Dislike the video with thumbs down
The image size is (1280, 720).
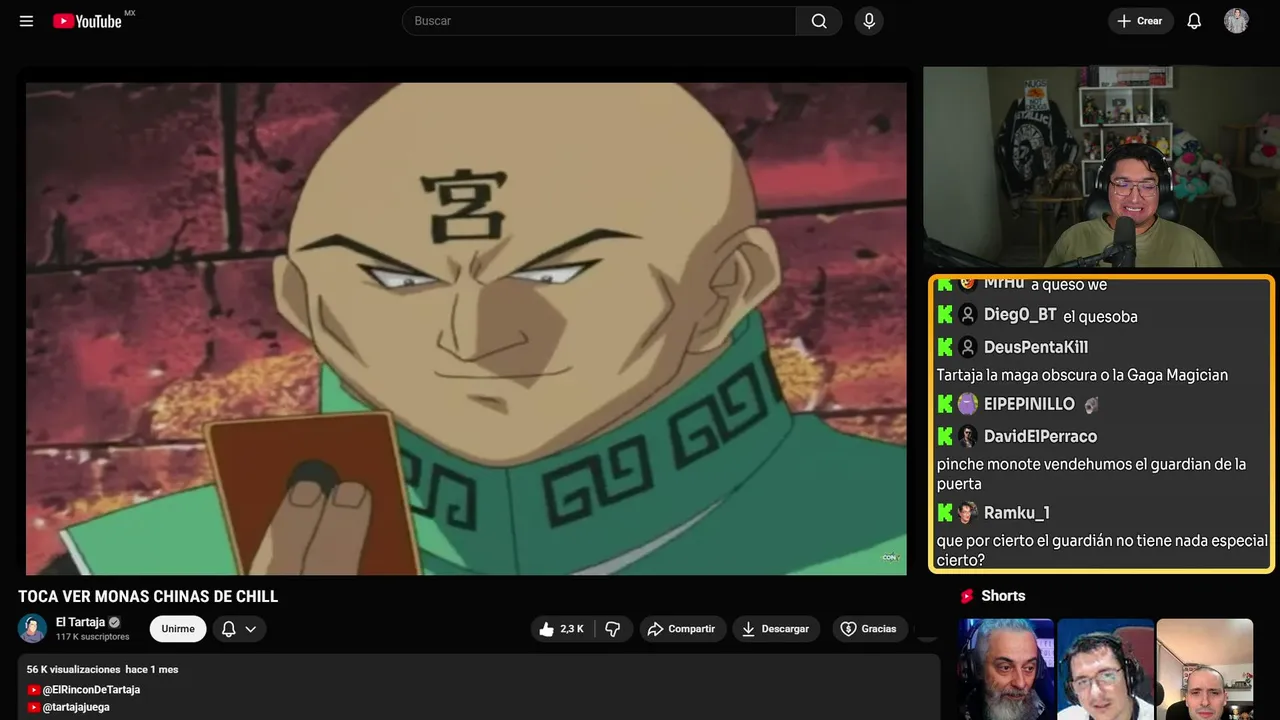pos(613,629)
